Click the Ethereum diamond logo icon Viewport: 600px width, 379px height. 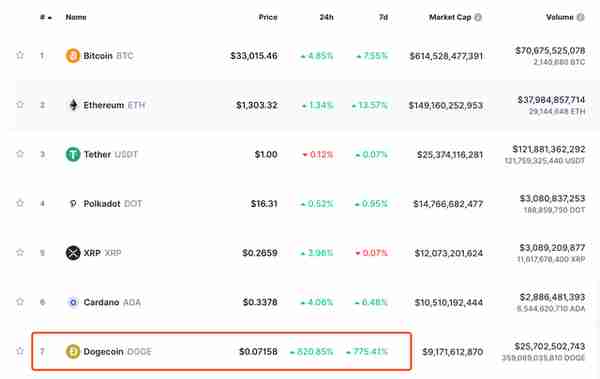(73, 105)
